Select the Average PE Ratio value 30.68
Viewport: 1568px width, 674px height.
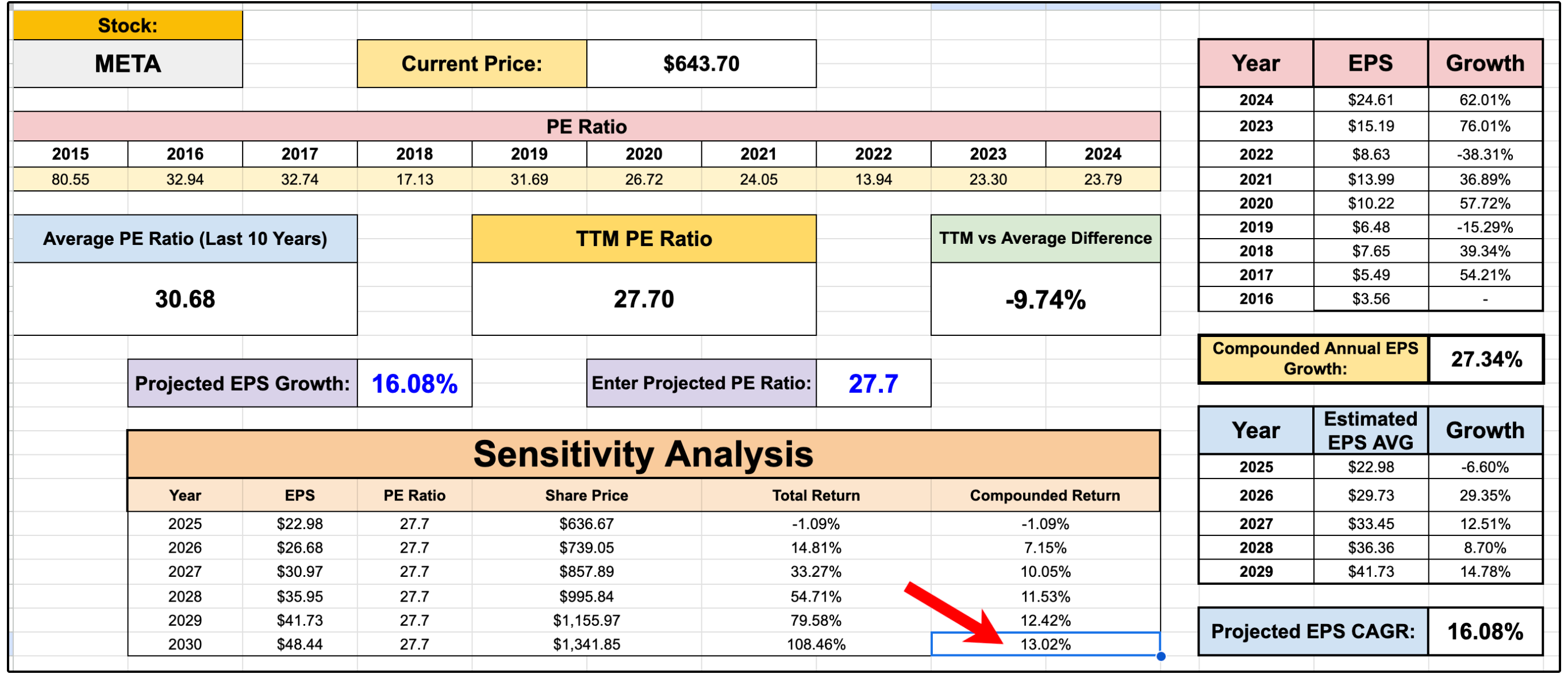point(185,299)
